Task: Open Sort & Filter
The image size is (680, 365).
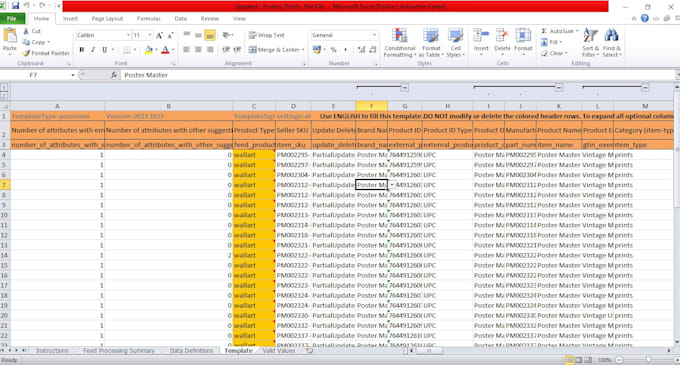Action: click(x=590, y=42)
